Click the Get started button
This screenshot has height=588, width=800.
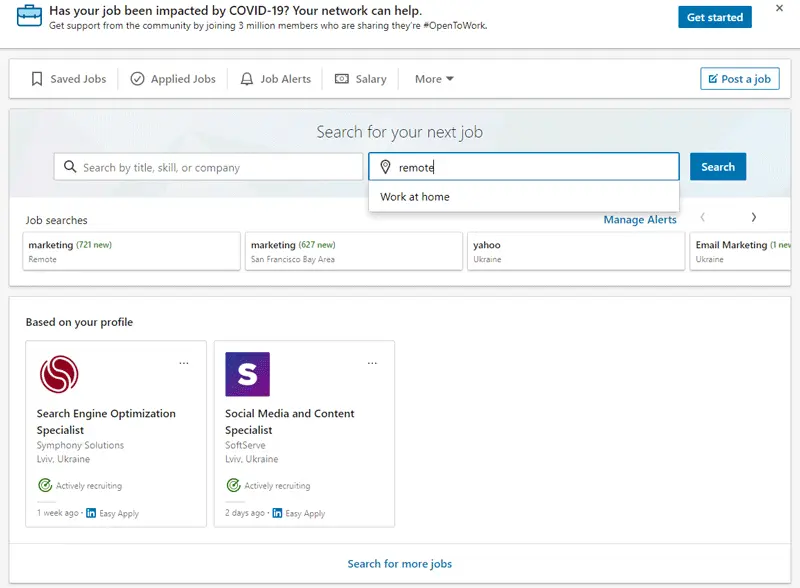click(715, 17)
